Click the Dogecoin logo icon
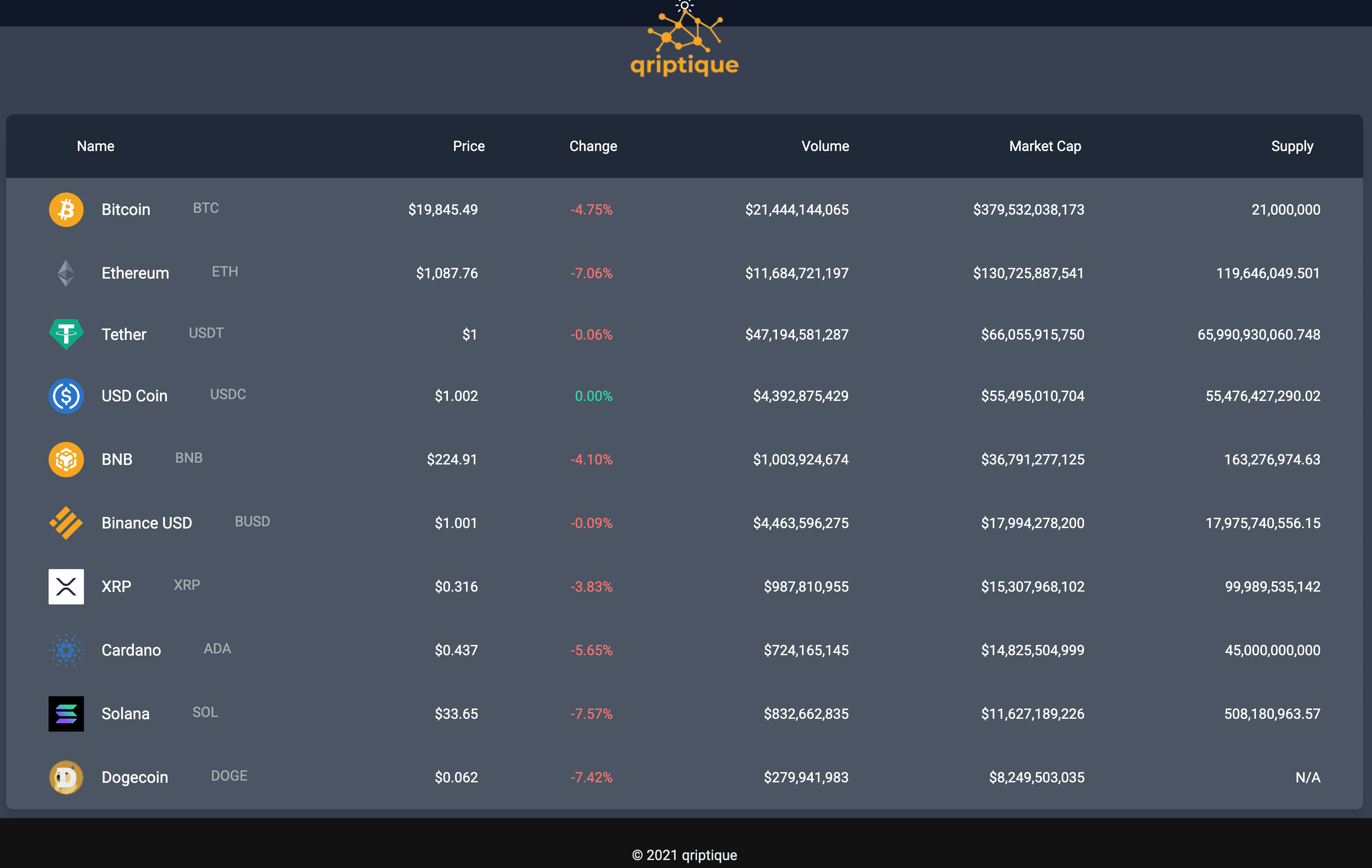The image size is (1372, 868). click(66, 777)
